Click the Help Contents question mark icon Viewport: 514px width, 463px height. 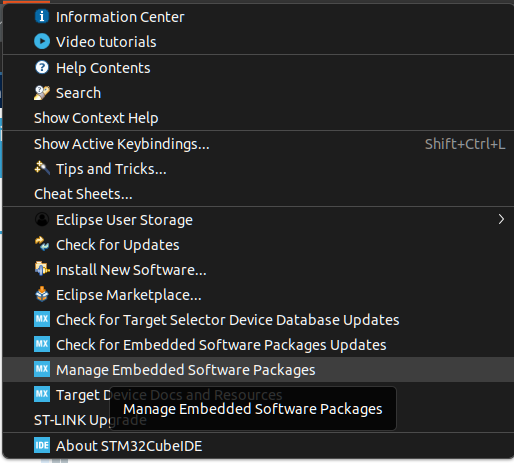(42, 67)
